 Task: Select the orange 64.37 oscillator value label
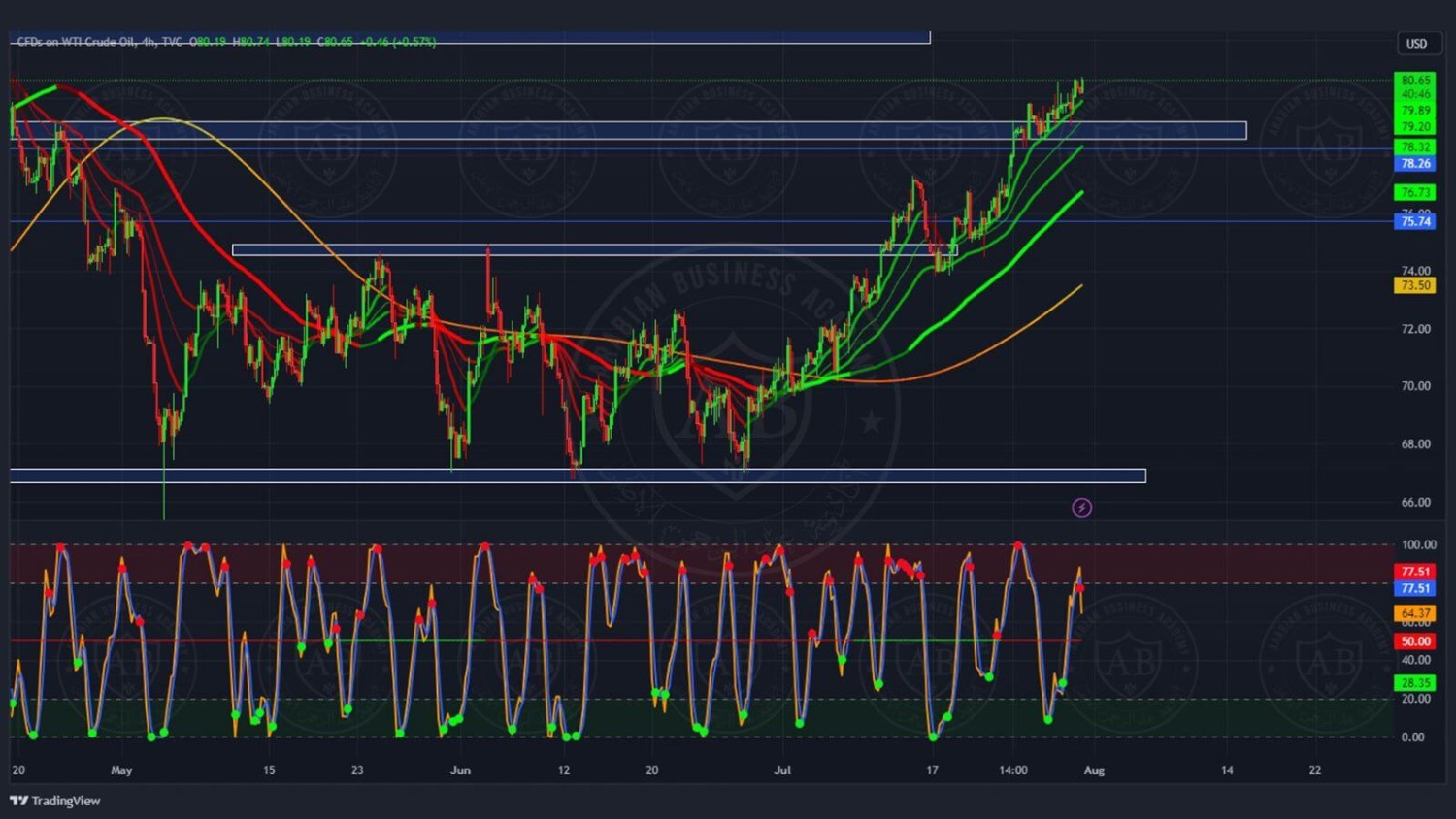pos(1414,613)
